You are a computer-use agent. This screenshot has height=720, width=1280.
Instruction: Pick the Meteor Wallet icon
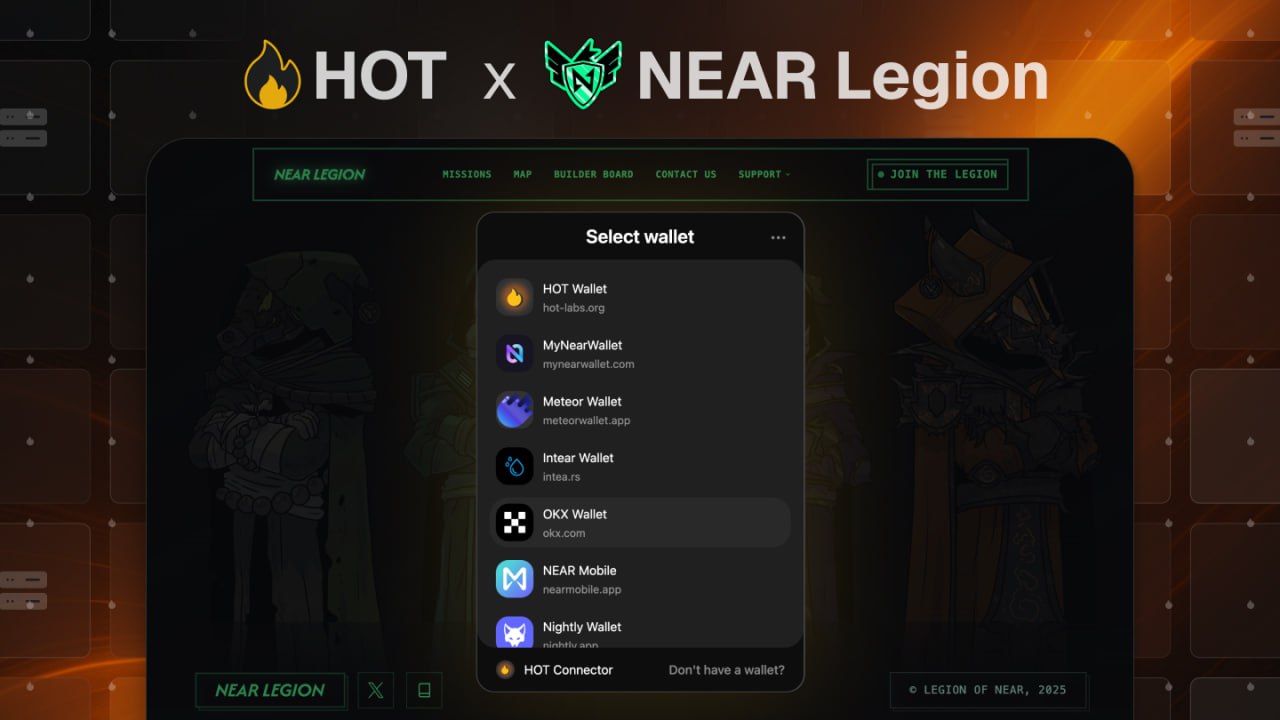515,410
